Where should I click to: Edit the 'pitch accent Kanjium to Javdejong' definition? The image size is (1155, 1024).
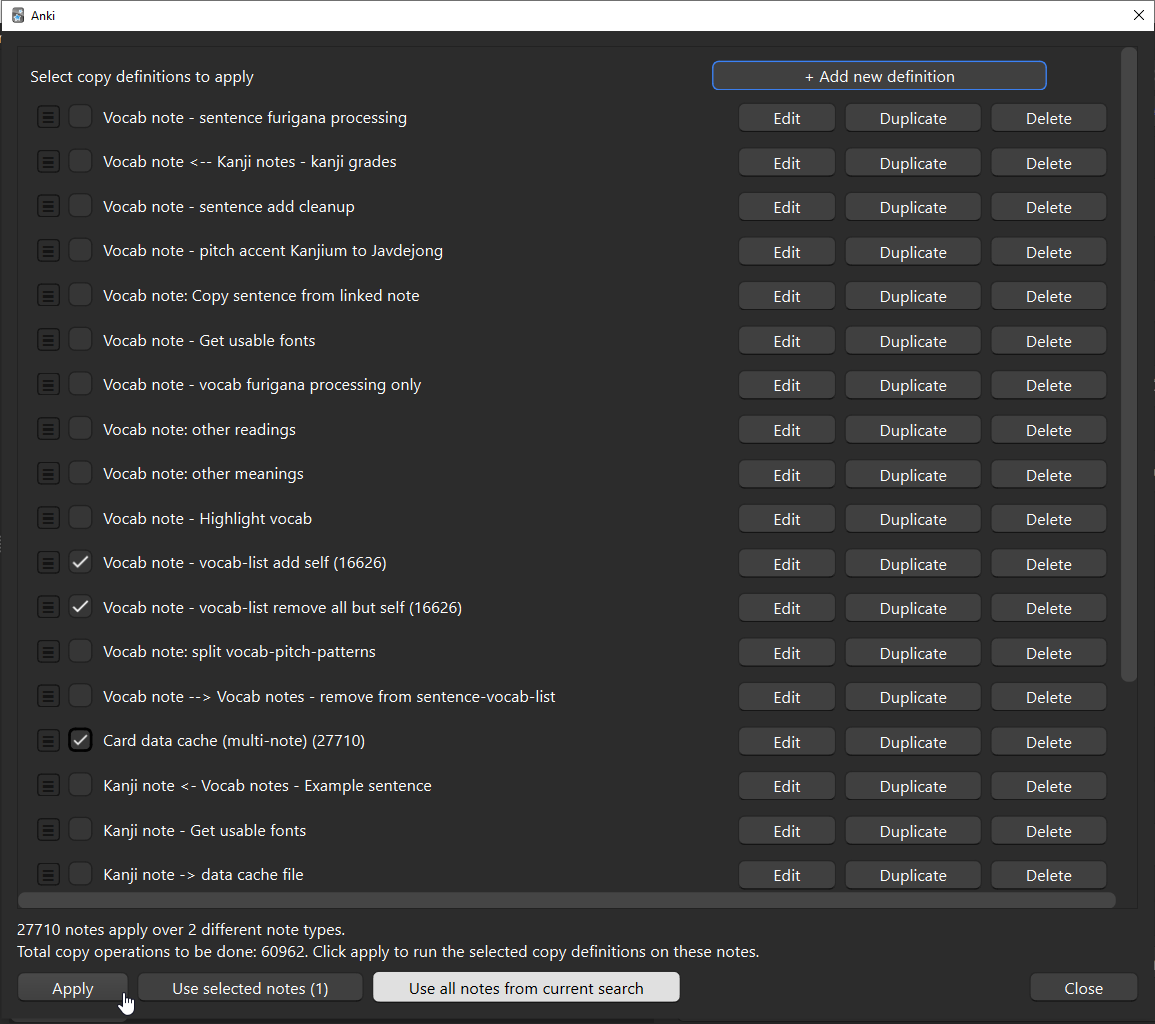coord(786,252)
